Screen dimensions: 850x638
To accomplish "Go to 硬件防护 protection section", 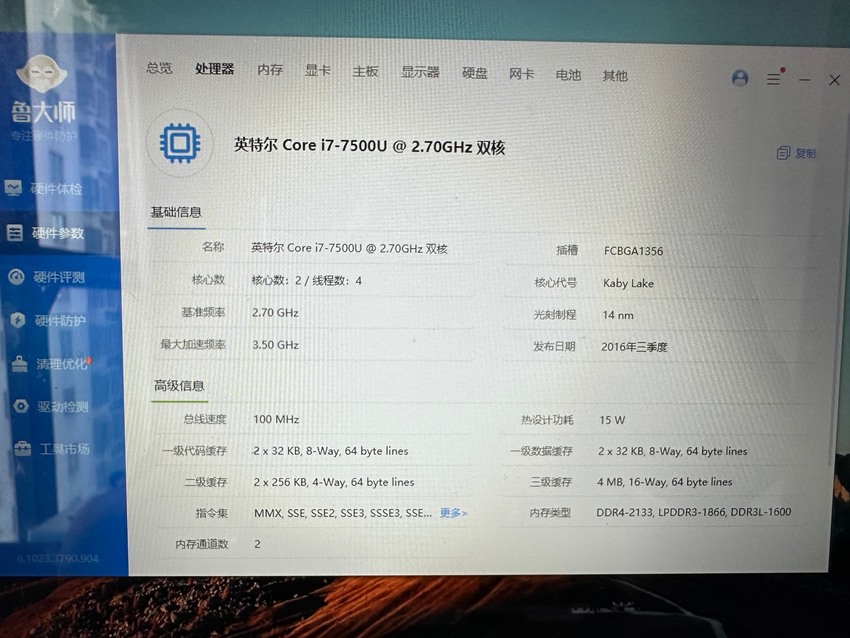I will 48,320.
